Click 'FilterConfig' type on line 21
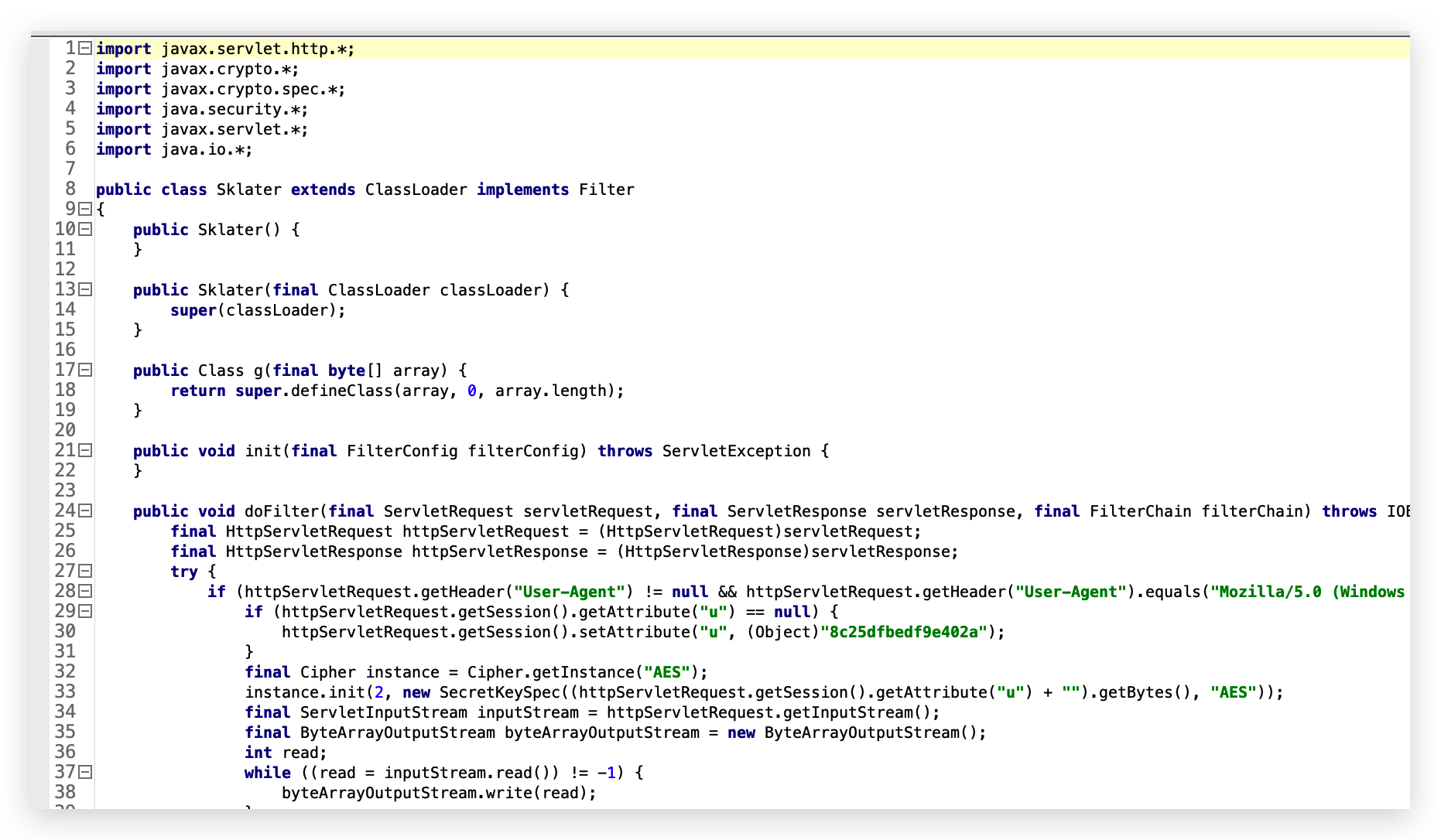Image resolution: width=1441 pixels, height=840 pixels. point(402,451)
